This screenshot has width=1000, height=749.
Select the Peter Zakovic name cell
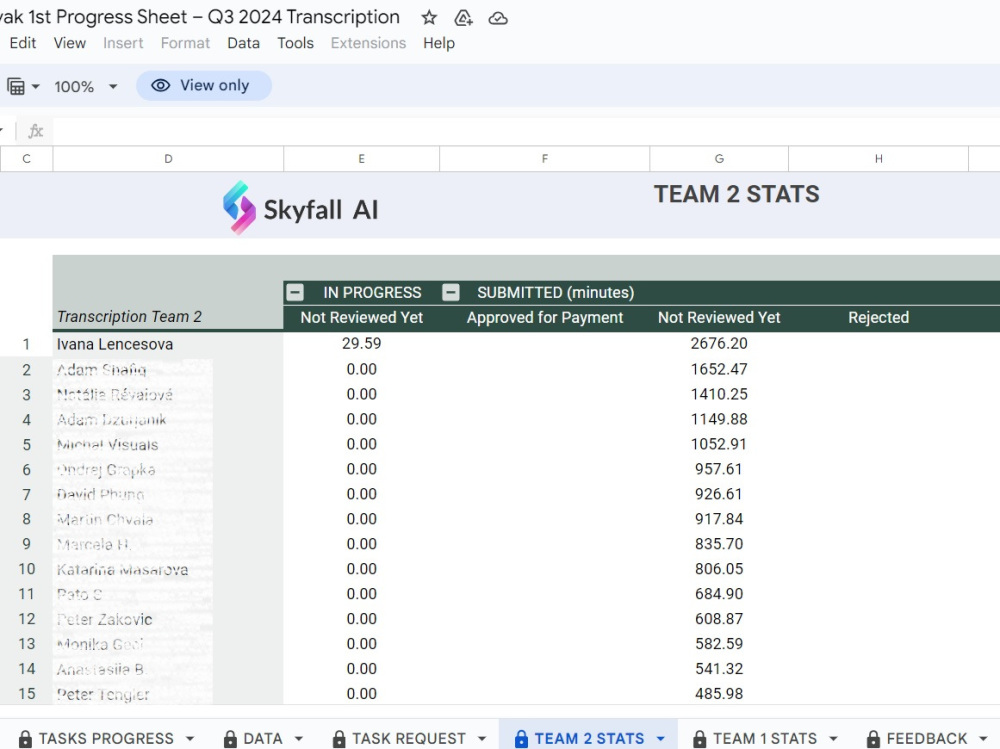pyautogui.click(x=168, y=619)
